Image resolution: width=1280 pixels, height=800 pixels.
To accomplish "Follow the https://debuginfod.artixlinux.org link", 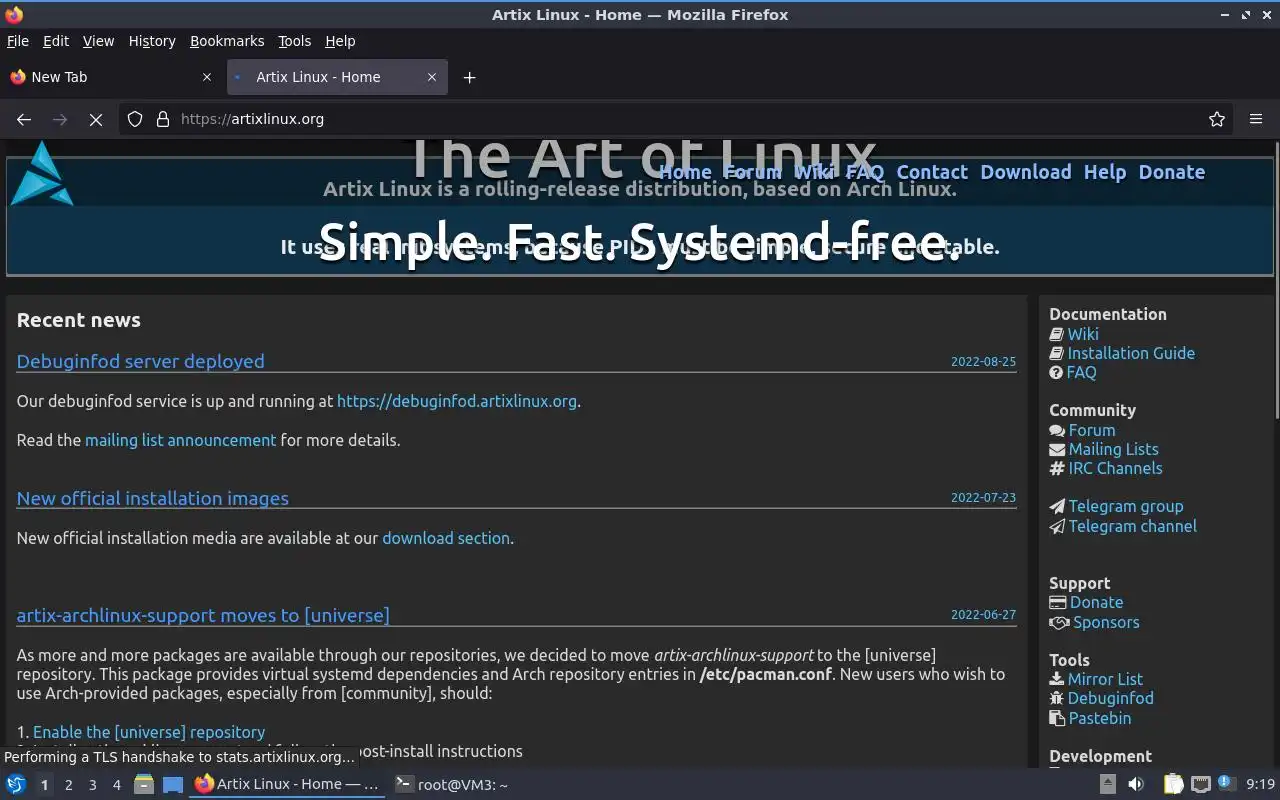I will click(x=457, y=401).
